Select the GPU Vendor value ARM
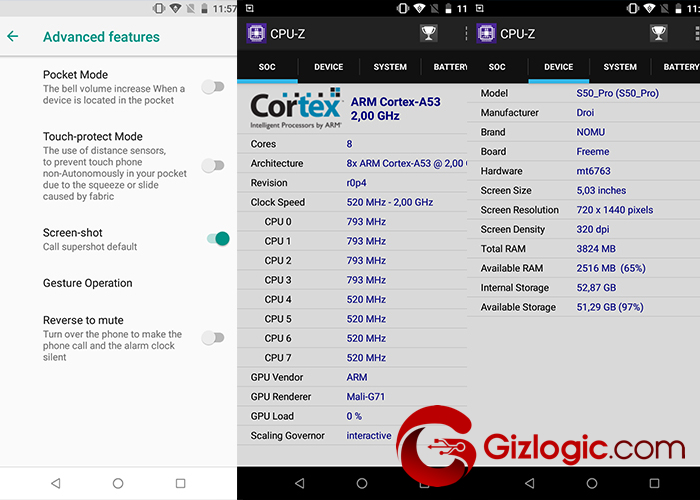Screen dimensions: 700x500 (357, 377)
